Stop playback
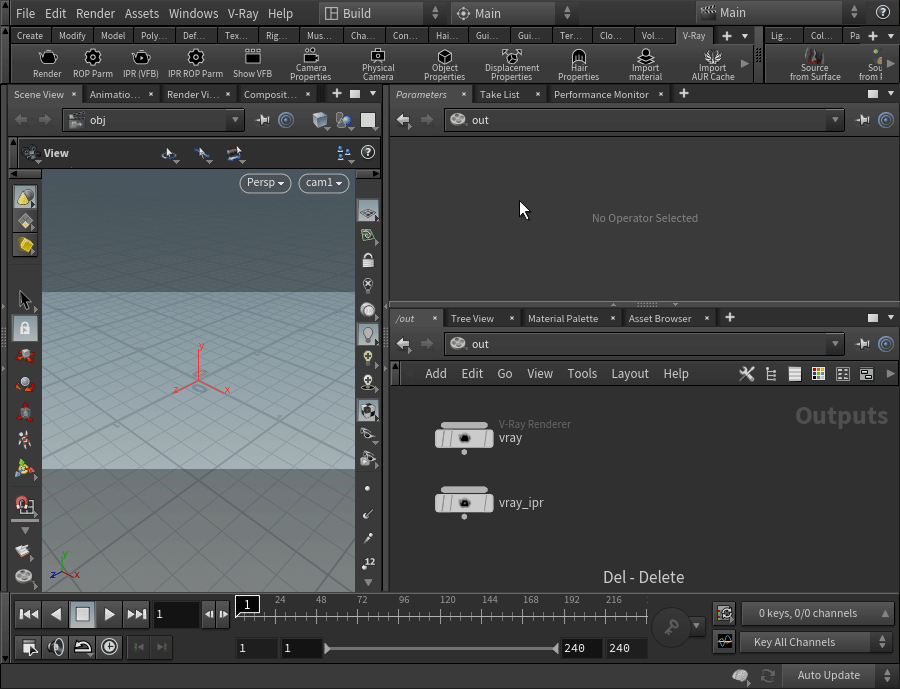Screen dimensions: 900x689 coord(83,614)
